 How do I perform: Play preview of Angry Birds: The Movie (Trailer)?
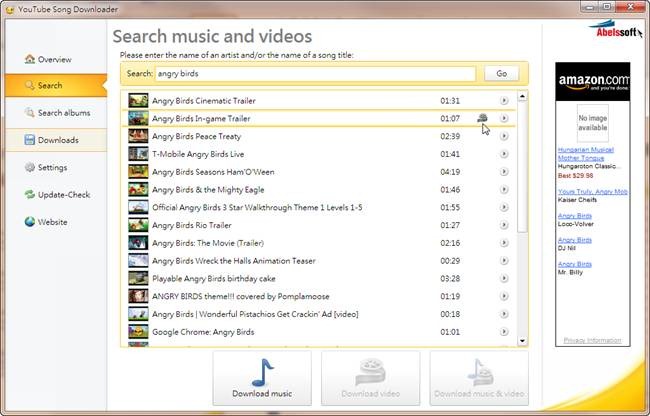504,243
